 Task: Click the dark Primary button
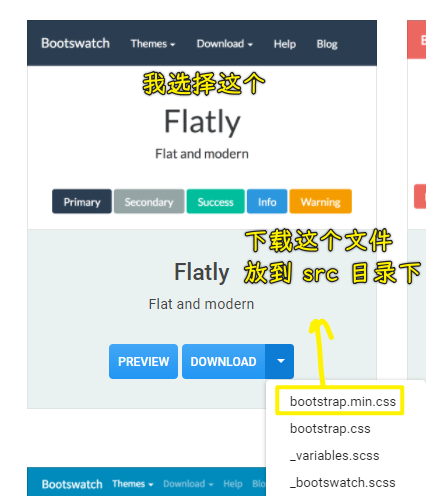point(82,201)
